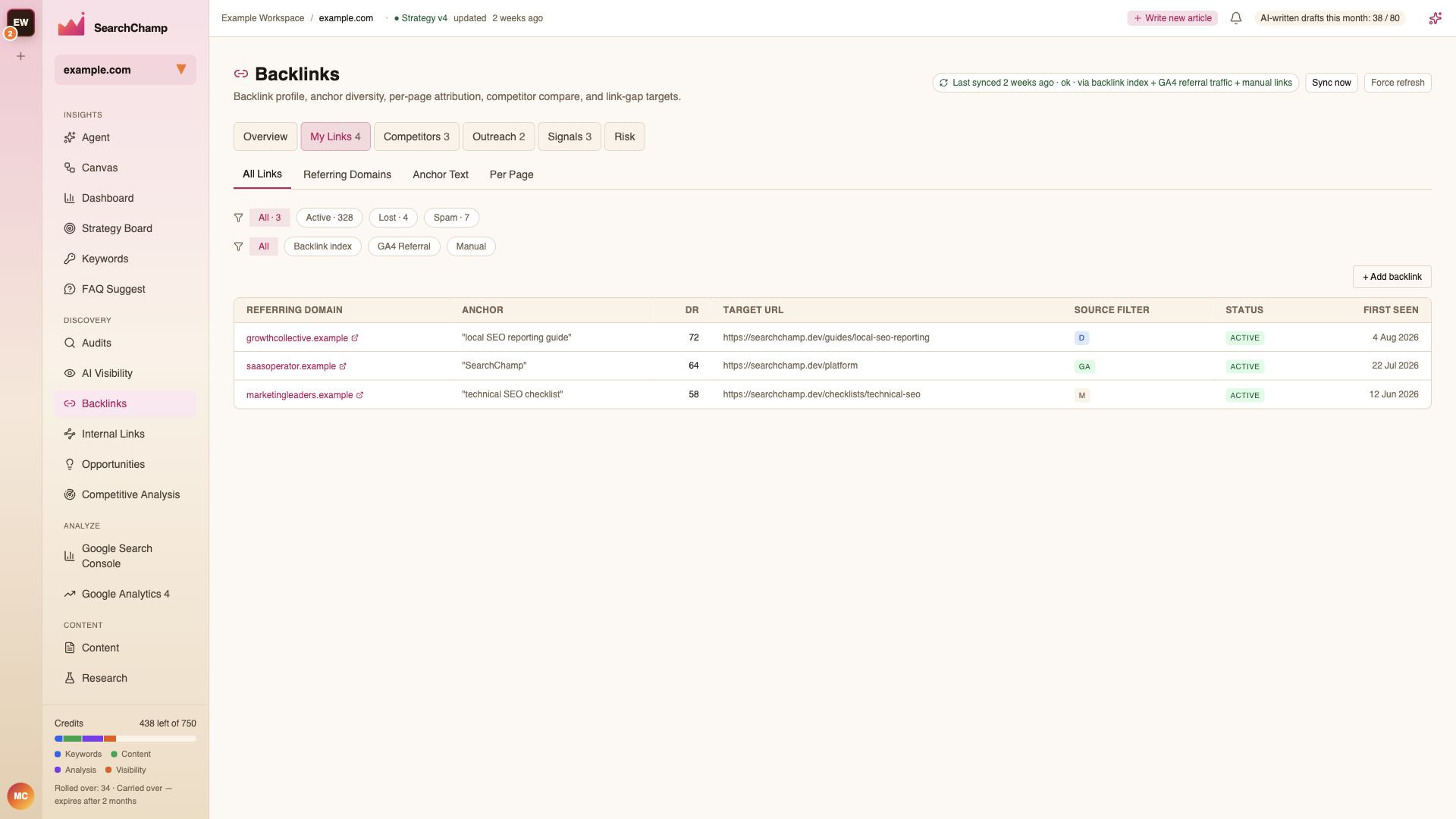This screenshot has width=1456, height=819.
Task: Filter source by Backlink index
Action: 323,246
